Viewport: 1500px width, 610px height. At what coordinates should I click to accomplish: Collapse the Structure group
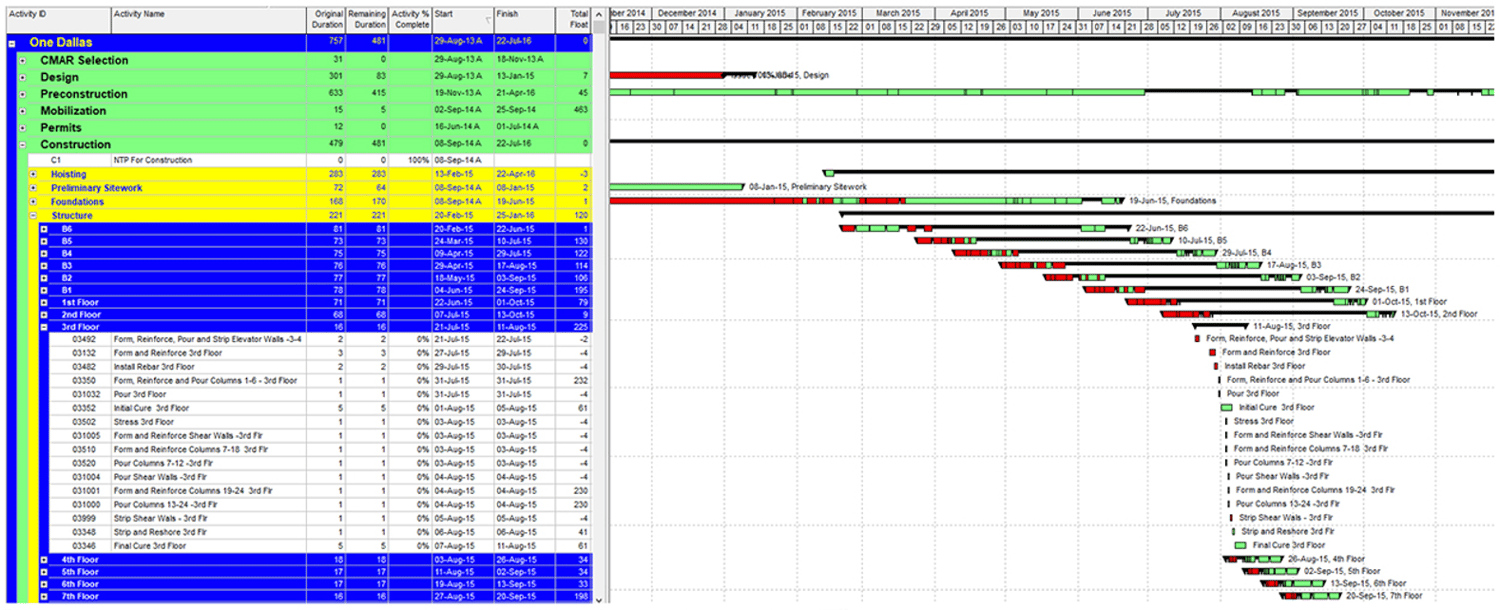[x=33, y=215]
